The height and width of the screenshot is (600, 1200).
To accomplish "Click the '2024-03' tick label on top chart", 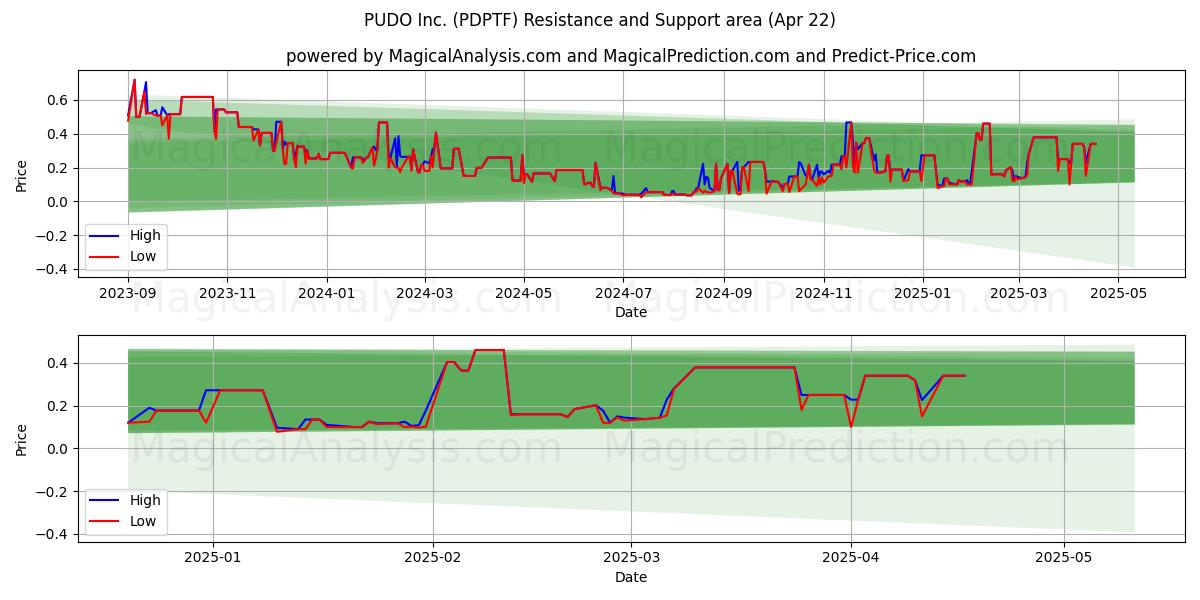I will (425, 293).
